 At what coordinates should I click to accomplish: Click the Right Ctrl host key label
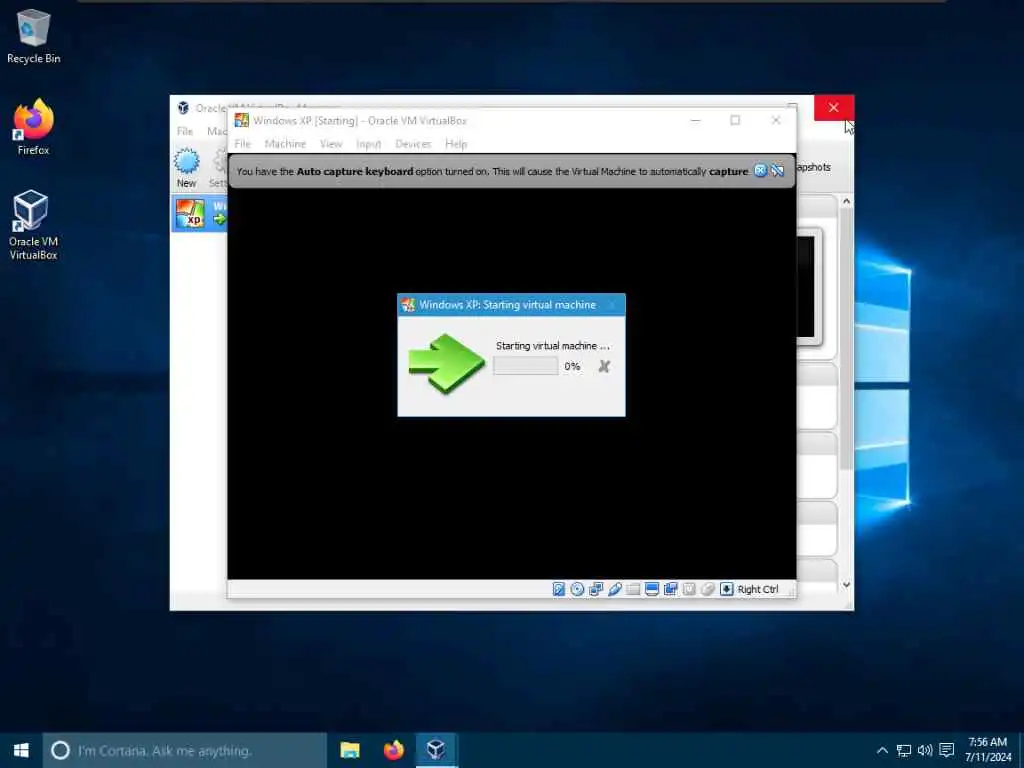pyautogui.click(x=758, y=589)
